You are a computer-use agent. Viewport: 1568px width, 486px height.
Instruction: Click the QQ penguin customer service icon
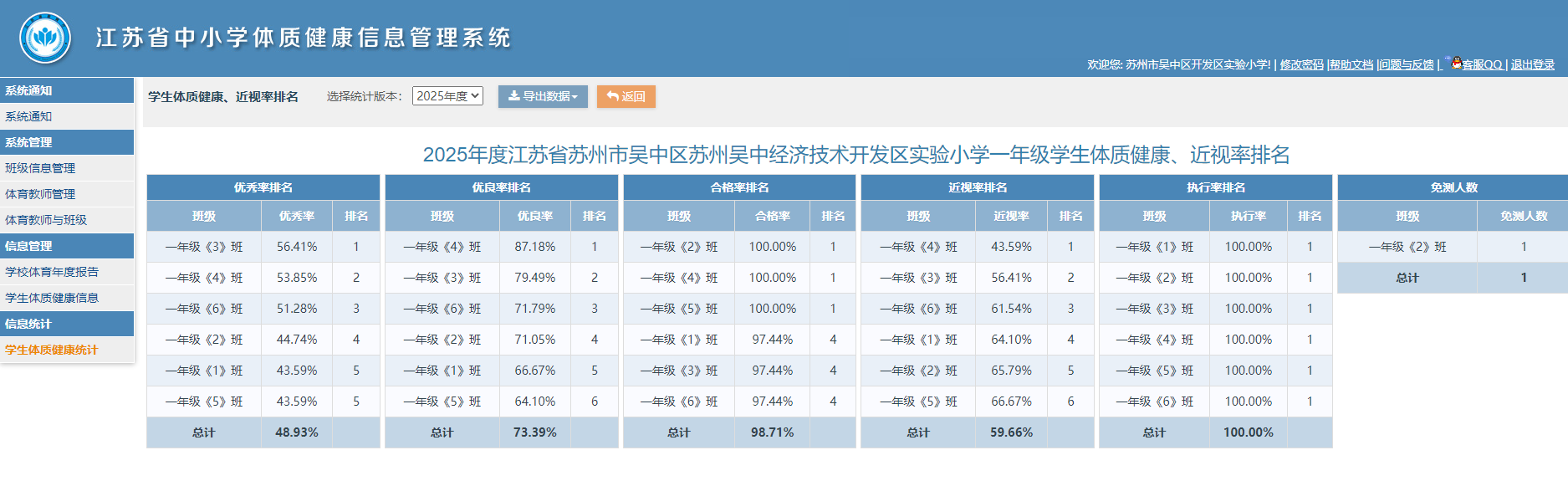coord(1456,63)
